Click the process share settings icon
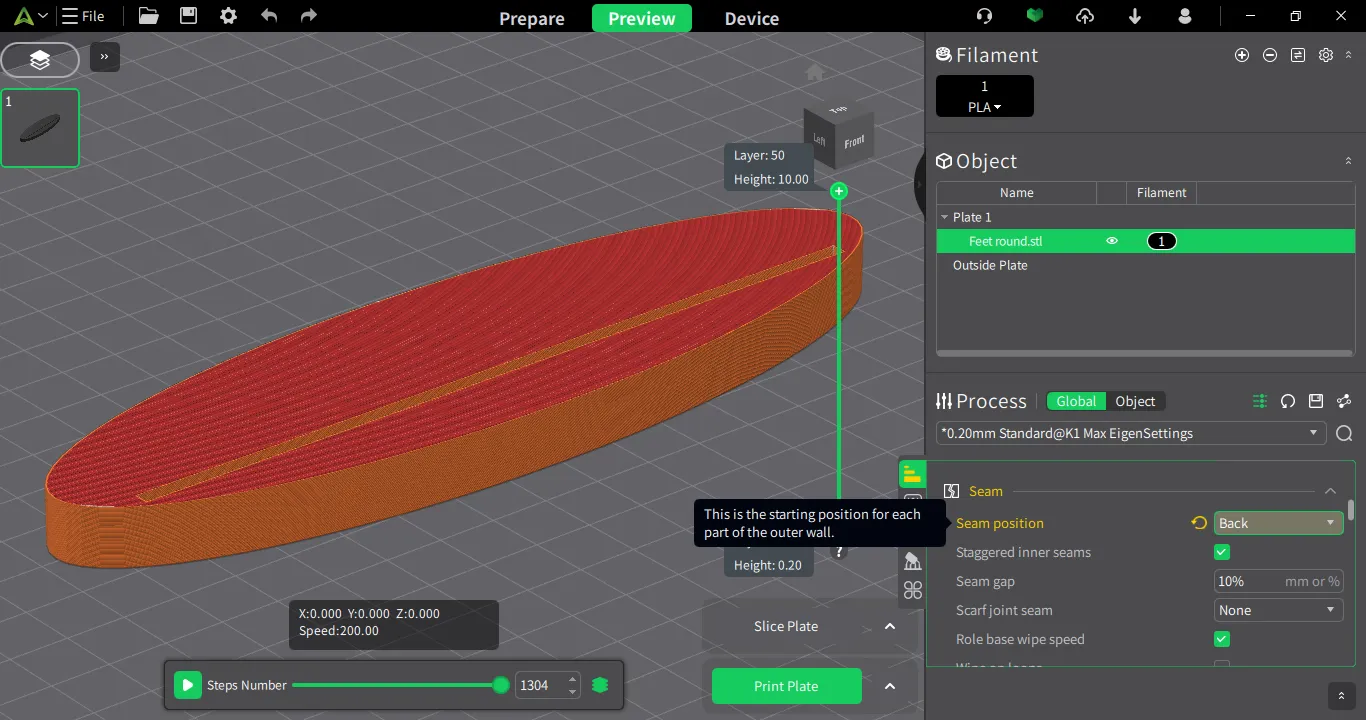1366x720 pixels. tap(1344, 401)
